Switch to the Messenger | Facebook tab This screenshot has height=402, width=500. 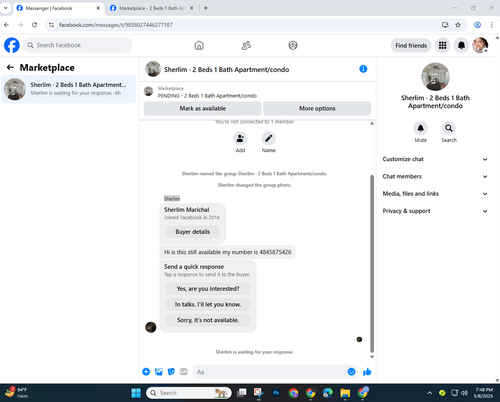pos(58,8)
